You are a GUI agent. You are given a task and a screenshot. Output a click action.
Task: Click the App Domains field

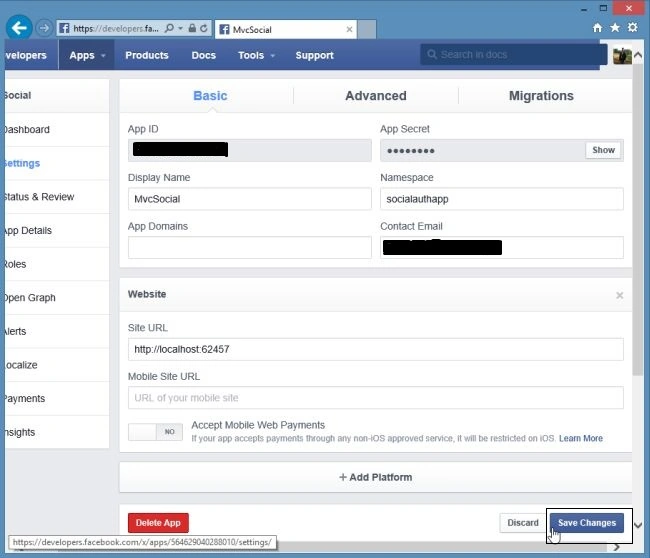250,247
